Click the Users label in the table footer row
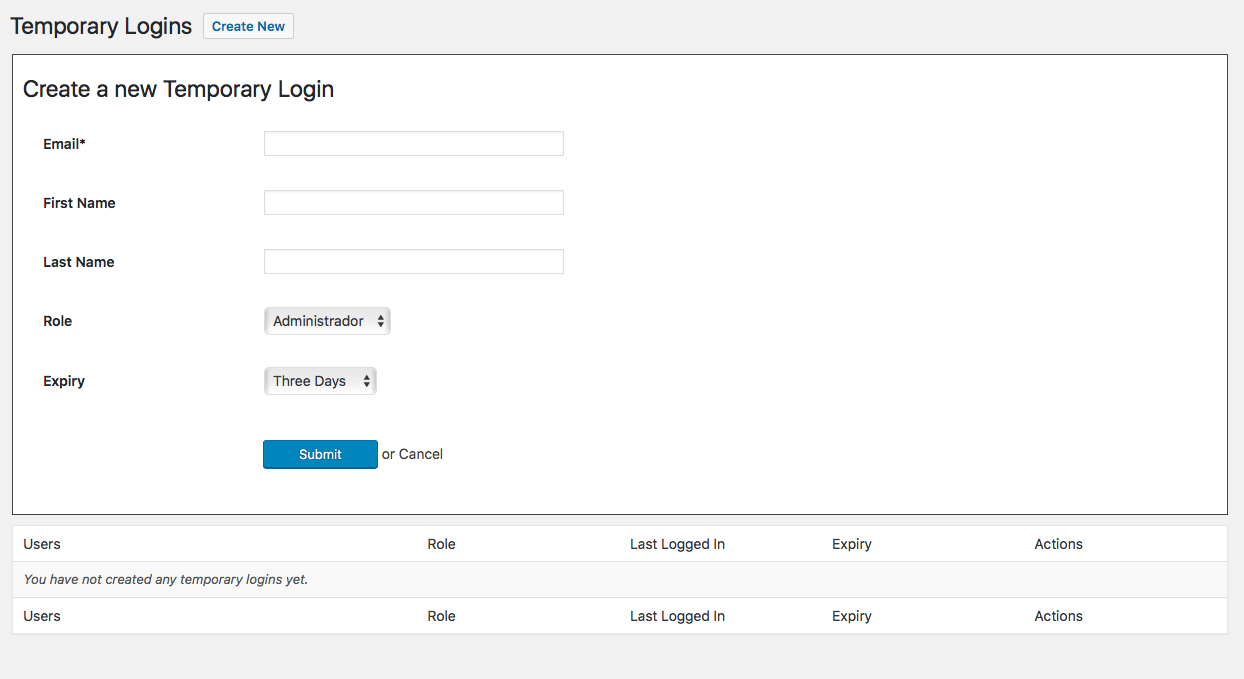Screen dimensions: 1244x679 point(42,616)
